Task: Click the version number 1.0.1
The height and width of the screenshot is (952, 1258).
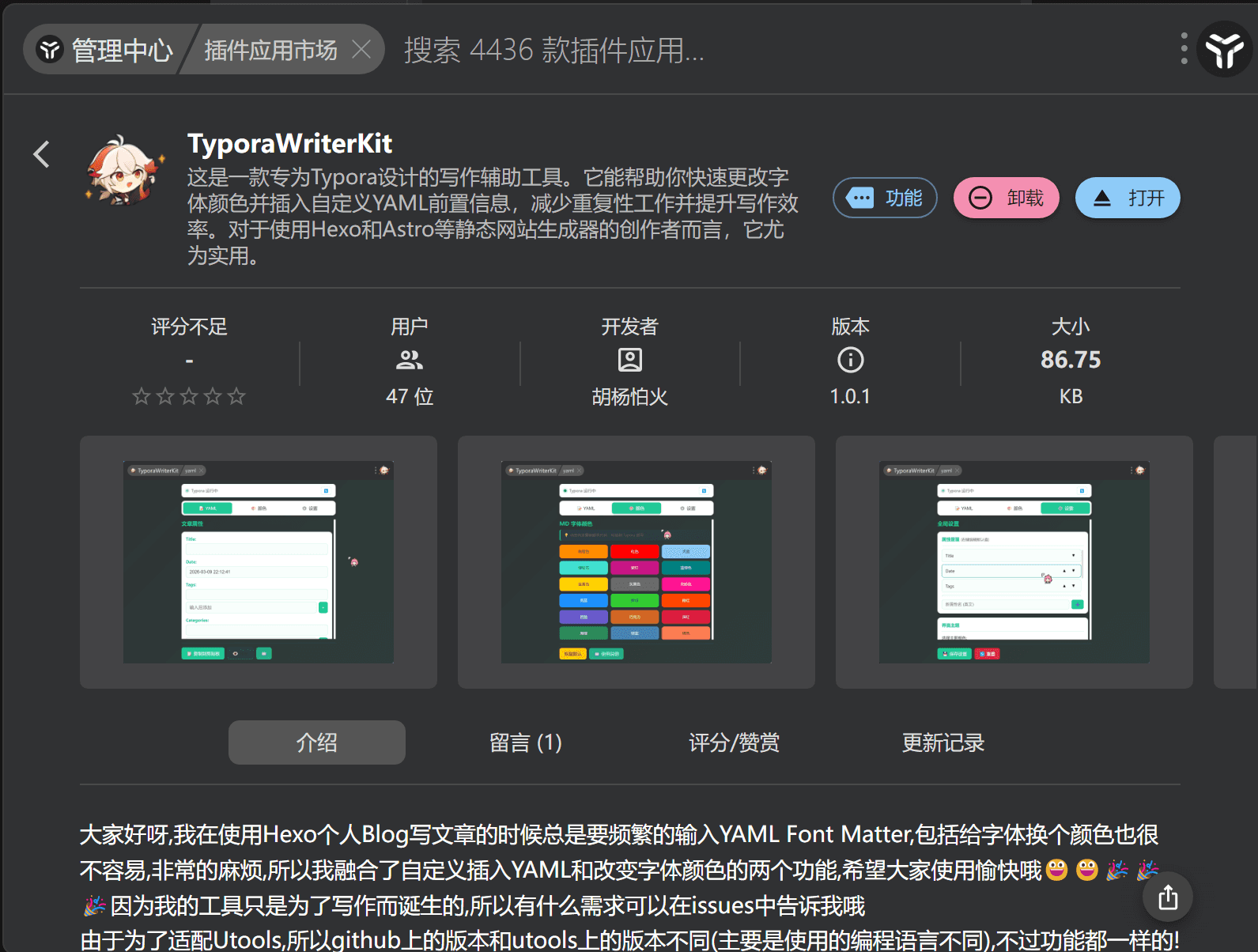Action: [x=850, y=396]
